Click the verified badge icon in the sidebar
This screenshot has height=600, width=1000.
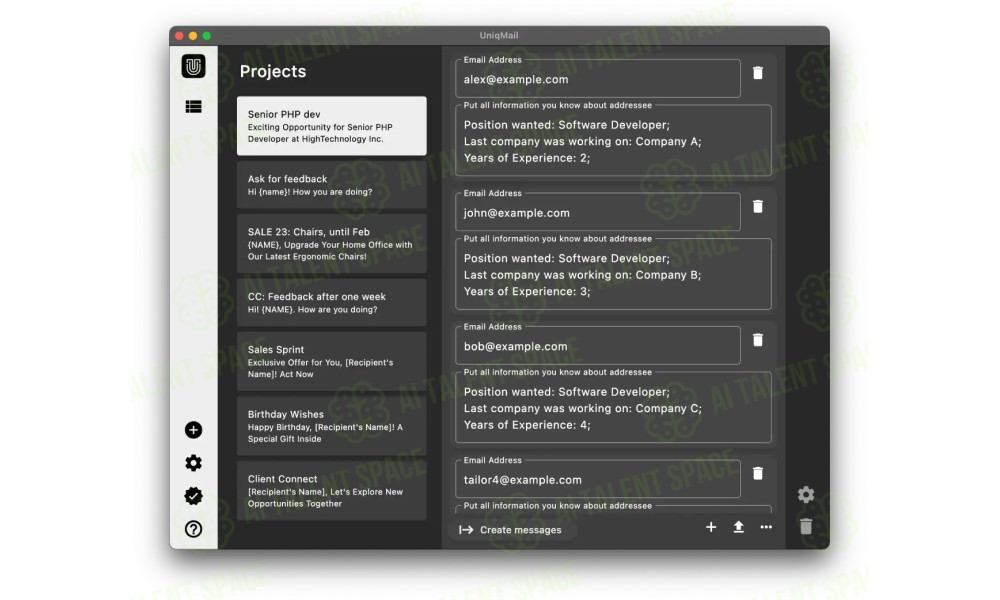coord(193,496)
